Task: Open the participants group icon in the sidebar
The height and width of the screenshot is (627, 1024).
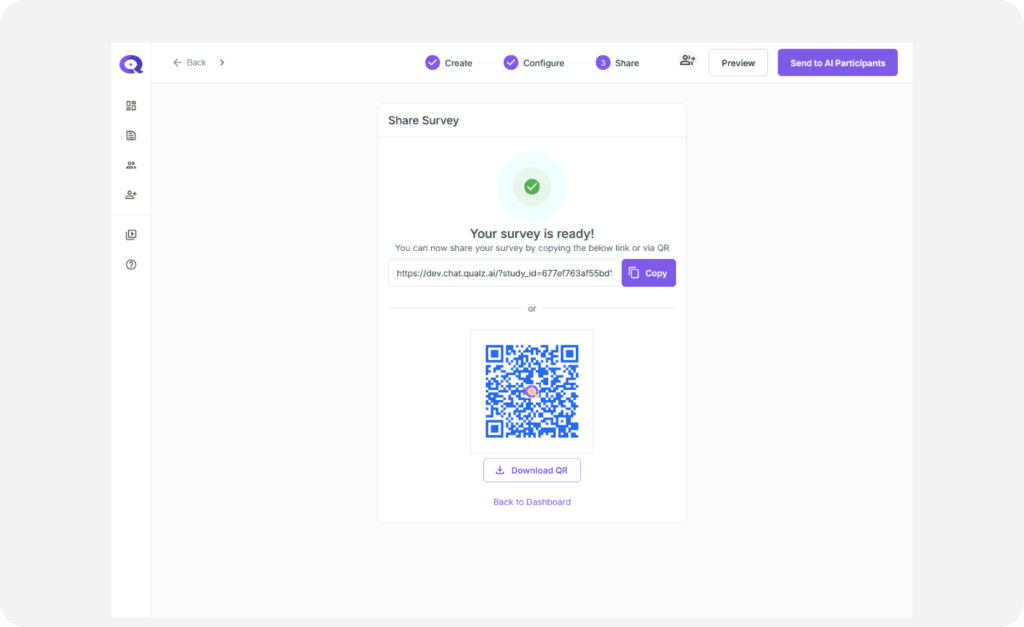Action: 131,165
